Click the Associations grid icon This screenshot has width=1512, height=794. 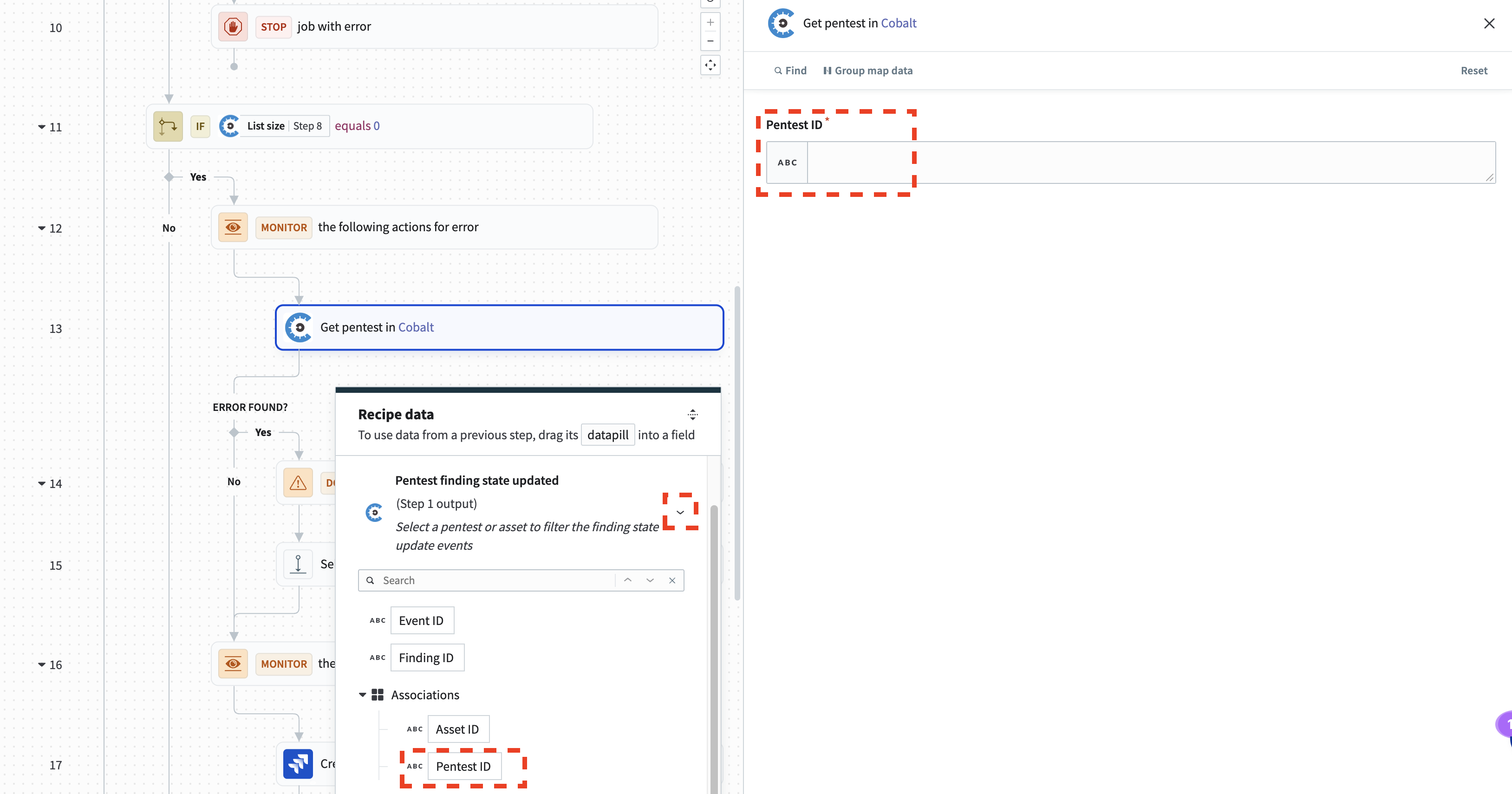pyautogui.click(x=378, y=695)
